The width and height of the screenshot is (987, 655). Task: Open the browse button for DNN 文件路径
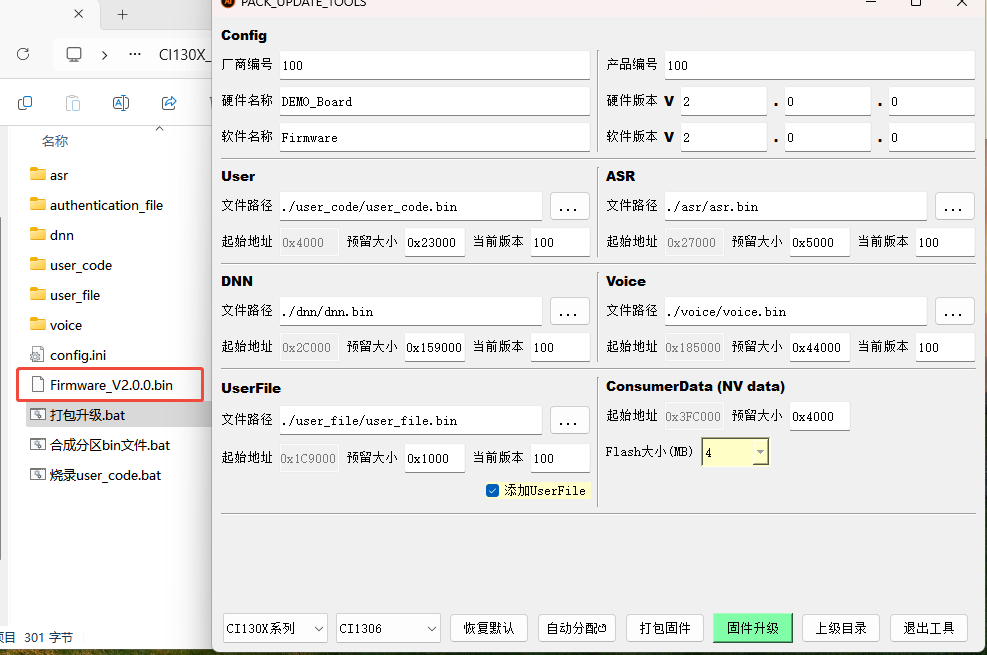point(569,311)
